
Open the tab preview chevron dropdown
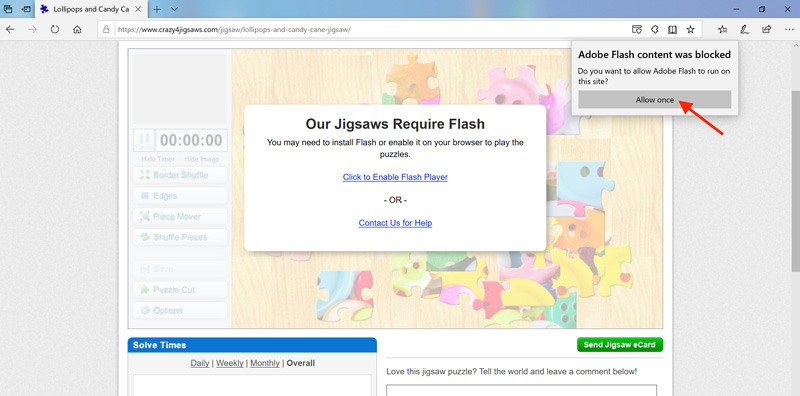coord(174,9)
